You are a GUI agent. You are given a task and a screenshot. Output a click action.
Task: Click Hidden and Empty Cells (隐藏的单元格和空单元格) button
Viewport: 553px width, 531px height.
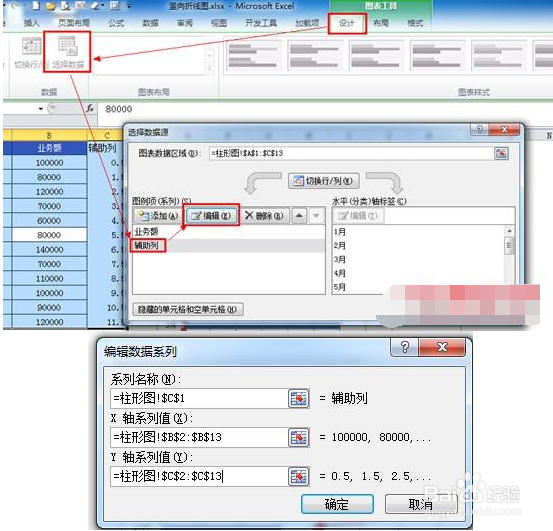188,310
